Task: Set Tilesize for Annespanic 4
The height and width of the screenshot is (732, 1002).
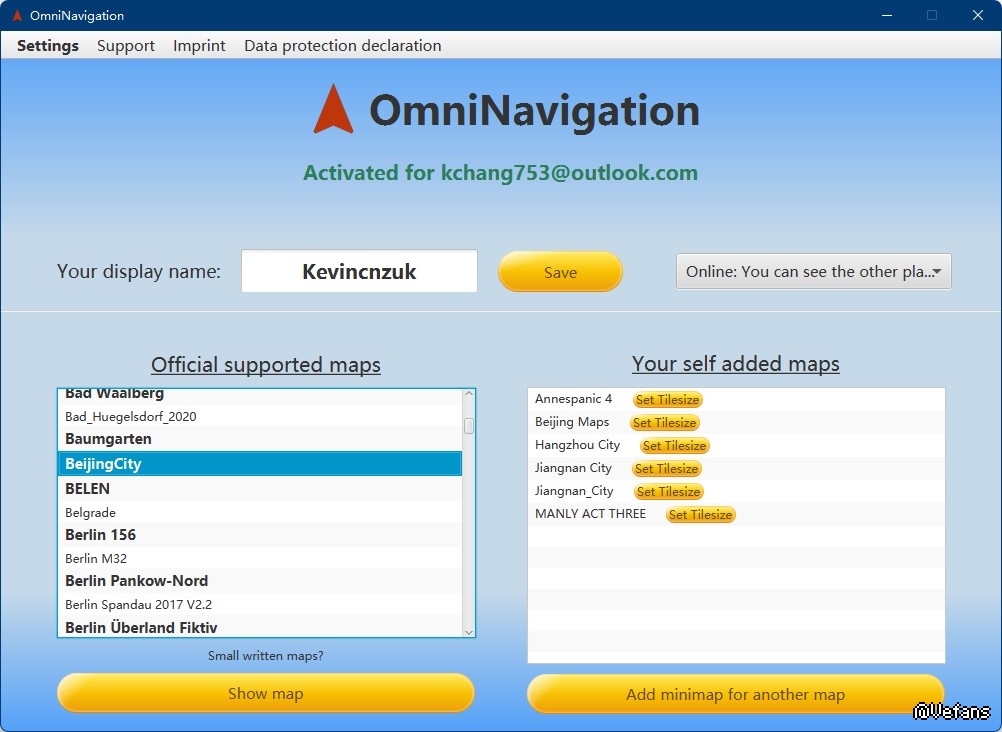Action: (667, 400)
